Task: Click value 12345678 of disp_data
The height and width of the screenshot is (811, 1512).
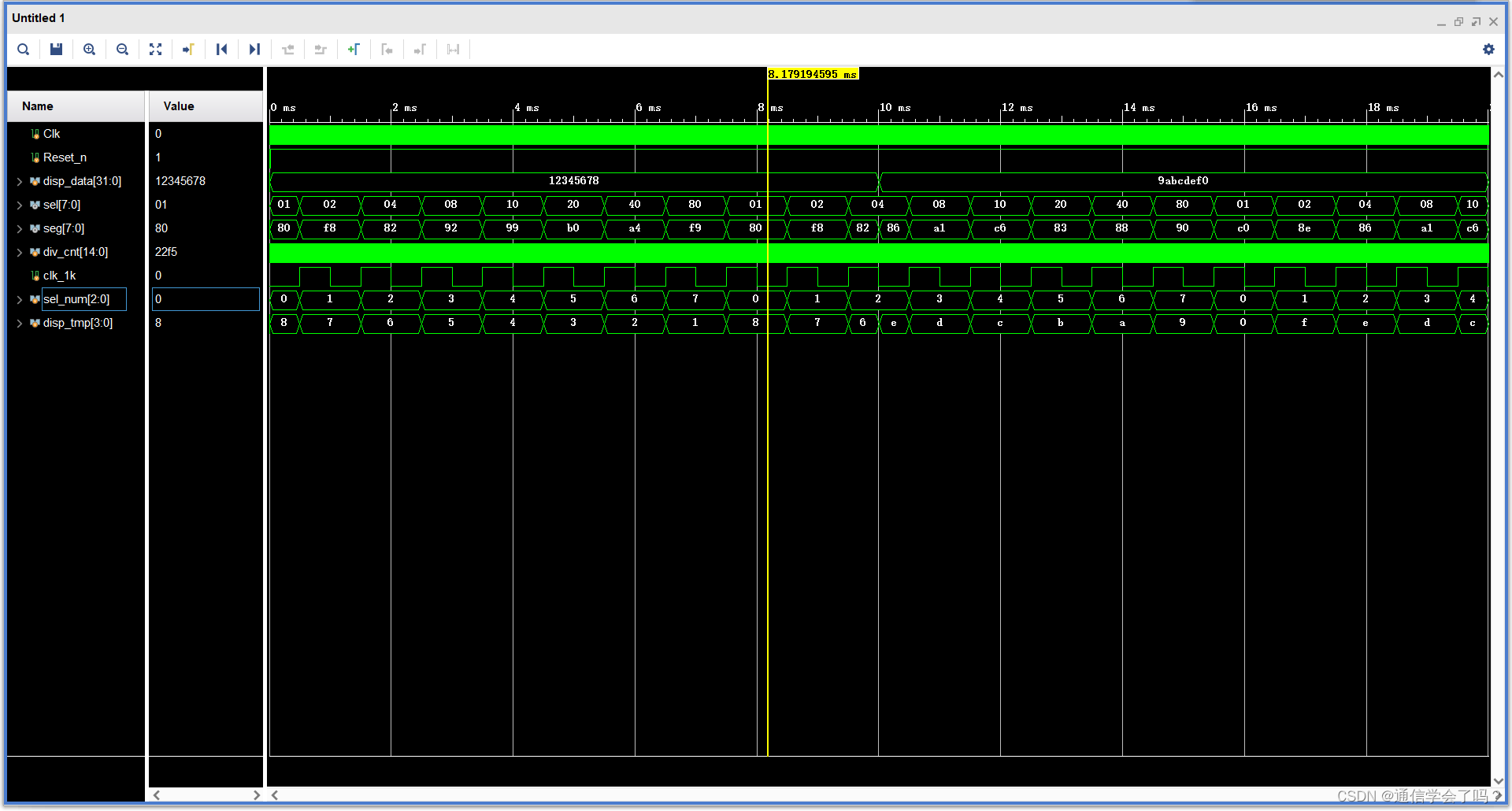Action: (x=180, y=181)
